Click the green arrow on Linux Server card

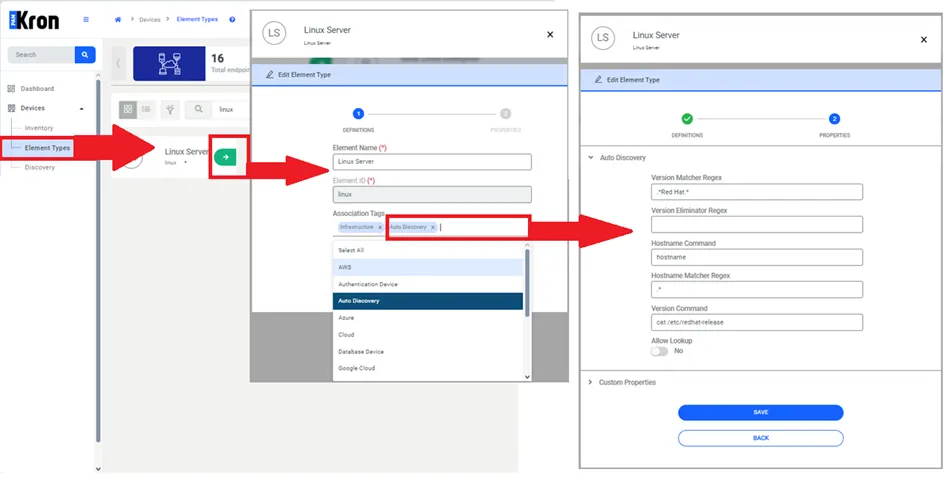(225, 157)
